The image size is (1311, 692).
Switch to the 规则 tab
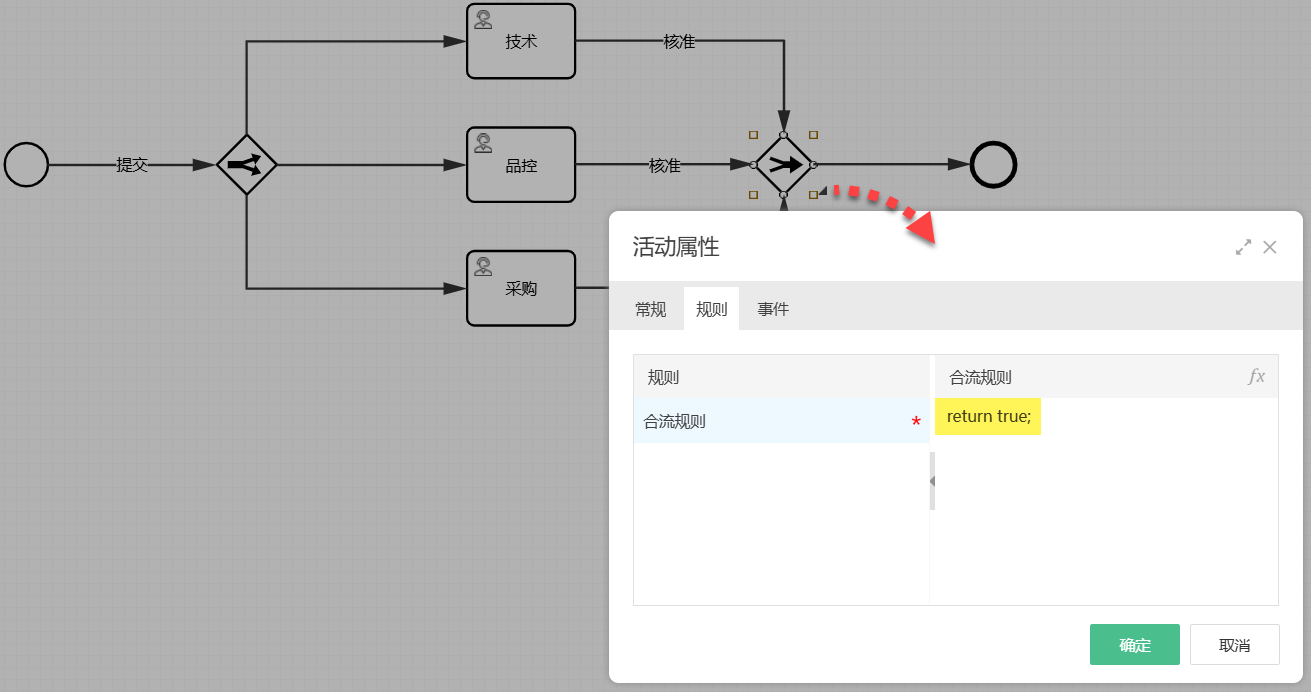click(711, 309)
